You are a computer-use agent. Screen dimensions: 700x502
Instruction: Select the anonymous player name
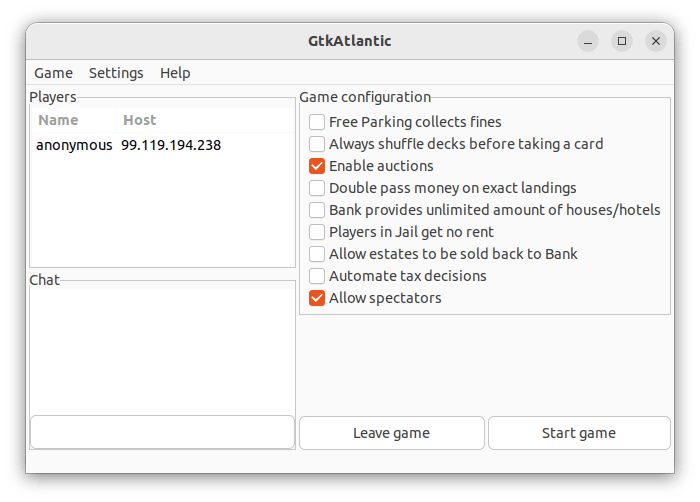pyautogui.click(x=74, y=145)
